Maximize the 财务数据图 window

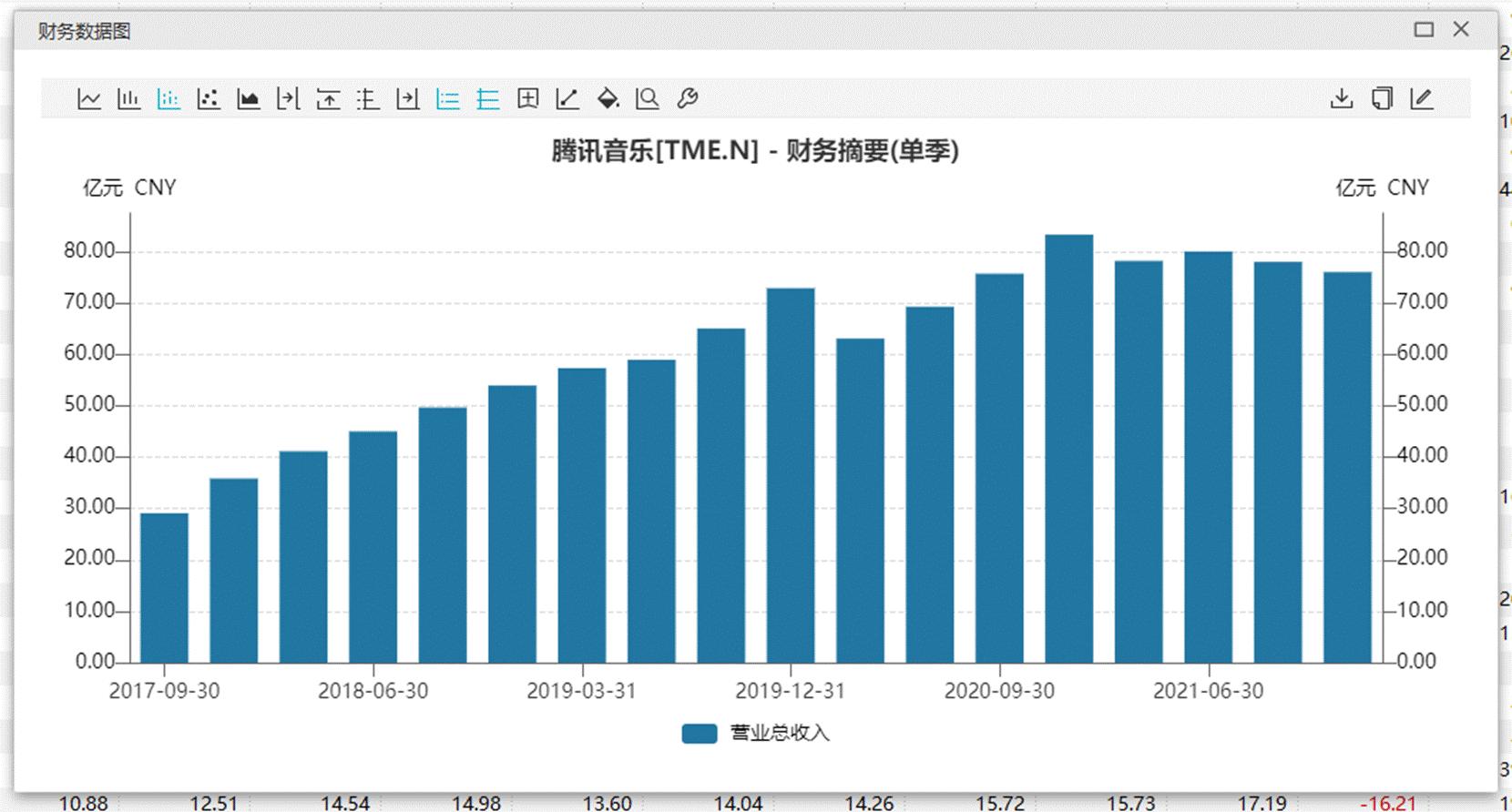[x=1424, y=30]
